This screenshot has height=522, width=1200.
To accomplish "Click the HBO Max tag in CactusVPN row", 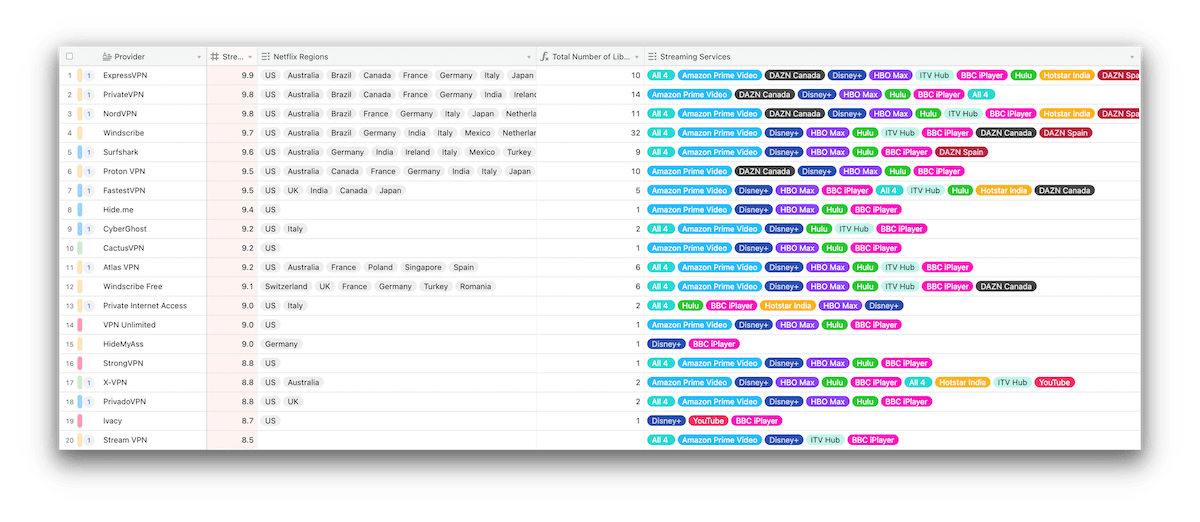I will 798,248.
